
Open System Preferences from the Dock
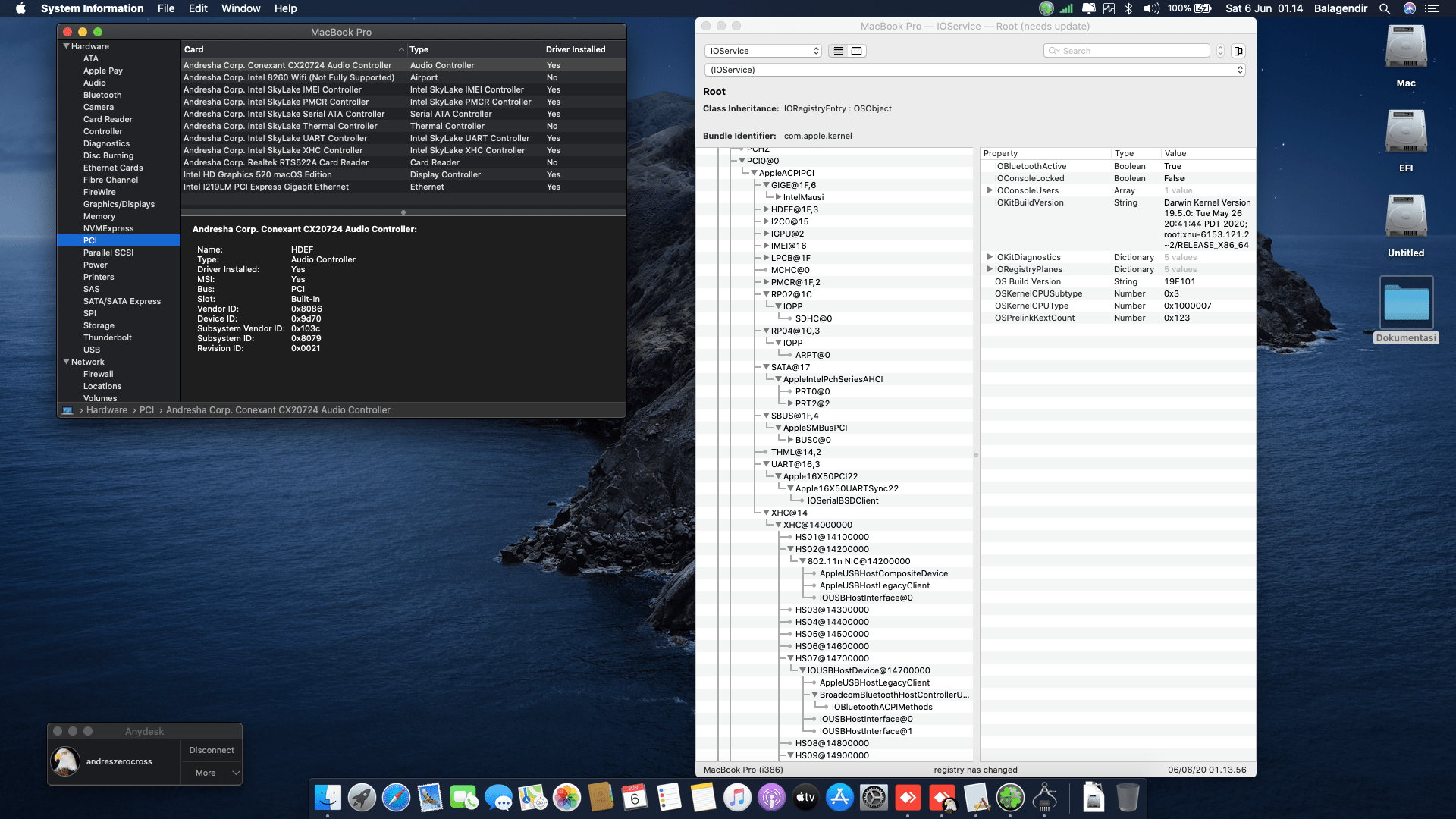point(874,798)
